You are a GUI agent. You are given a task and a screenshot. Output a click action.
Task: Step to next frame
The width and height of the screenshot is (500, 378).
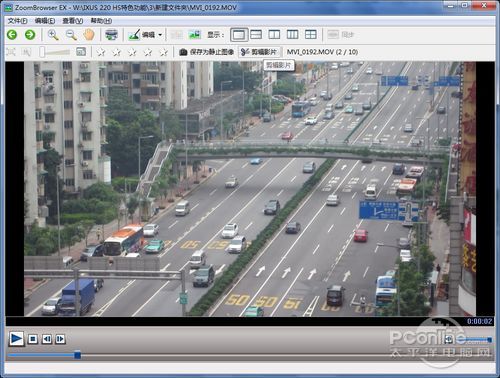[60, 339]
